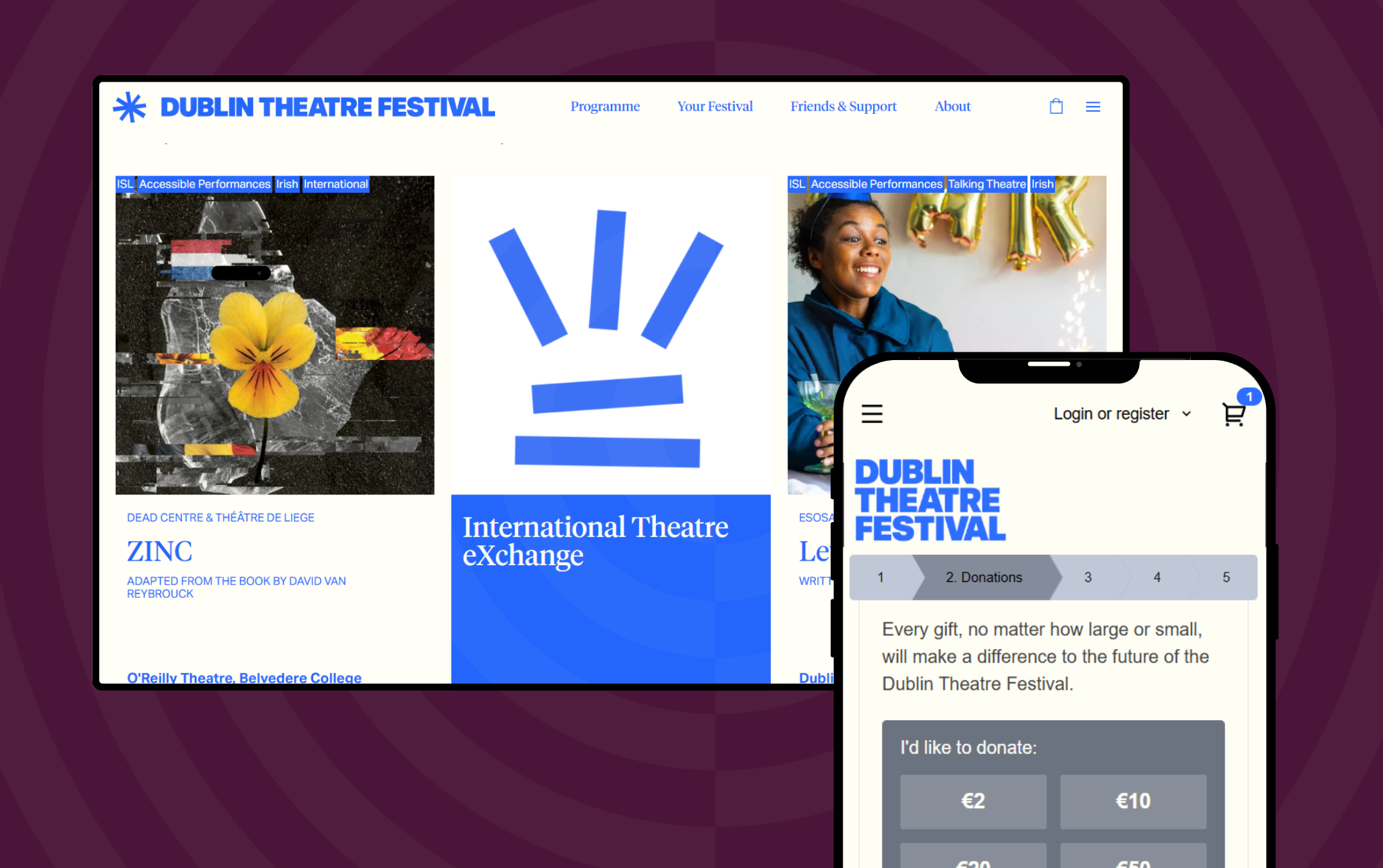Click the Dead Centre & Théâtre de Liege text
This screenshot has width=1383, height=868.
pos(221,518)
